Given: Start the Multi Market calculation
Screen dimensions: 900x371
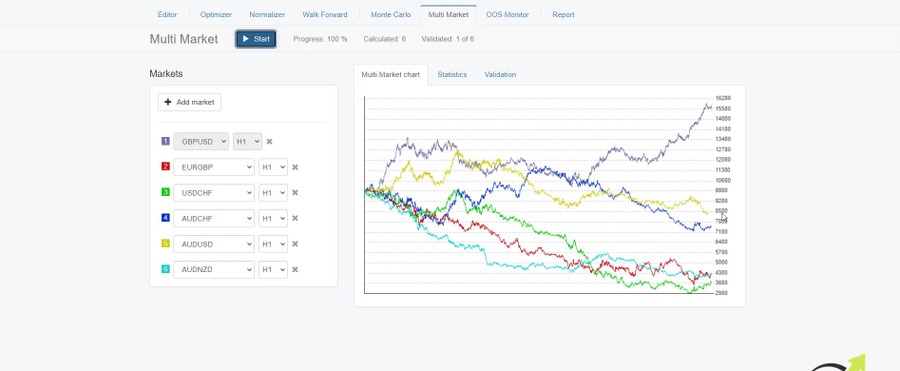Looking at the screenshot, I should coord(255,39).
